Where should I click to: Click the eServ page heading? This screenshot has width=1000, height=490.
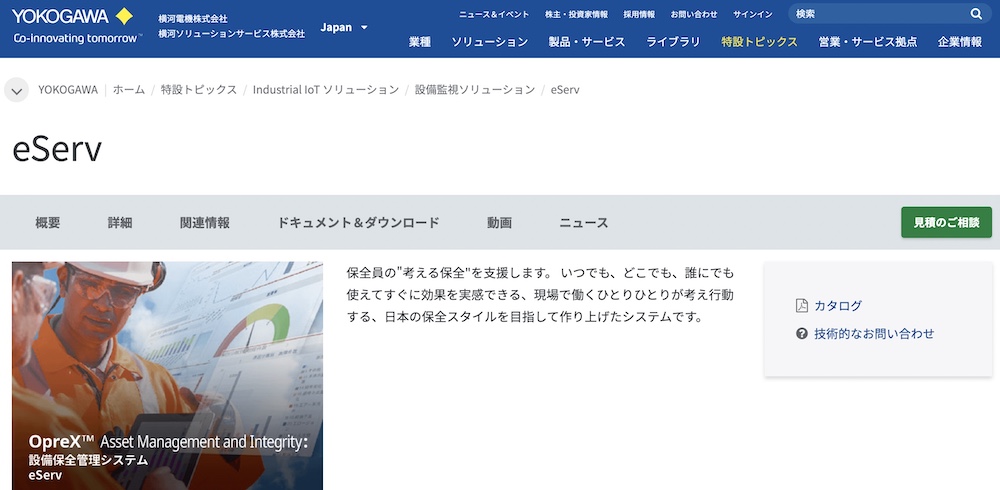(x=57, y=150)
